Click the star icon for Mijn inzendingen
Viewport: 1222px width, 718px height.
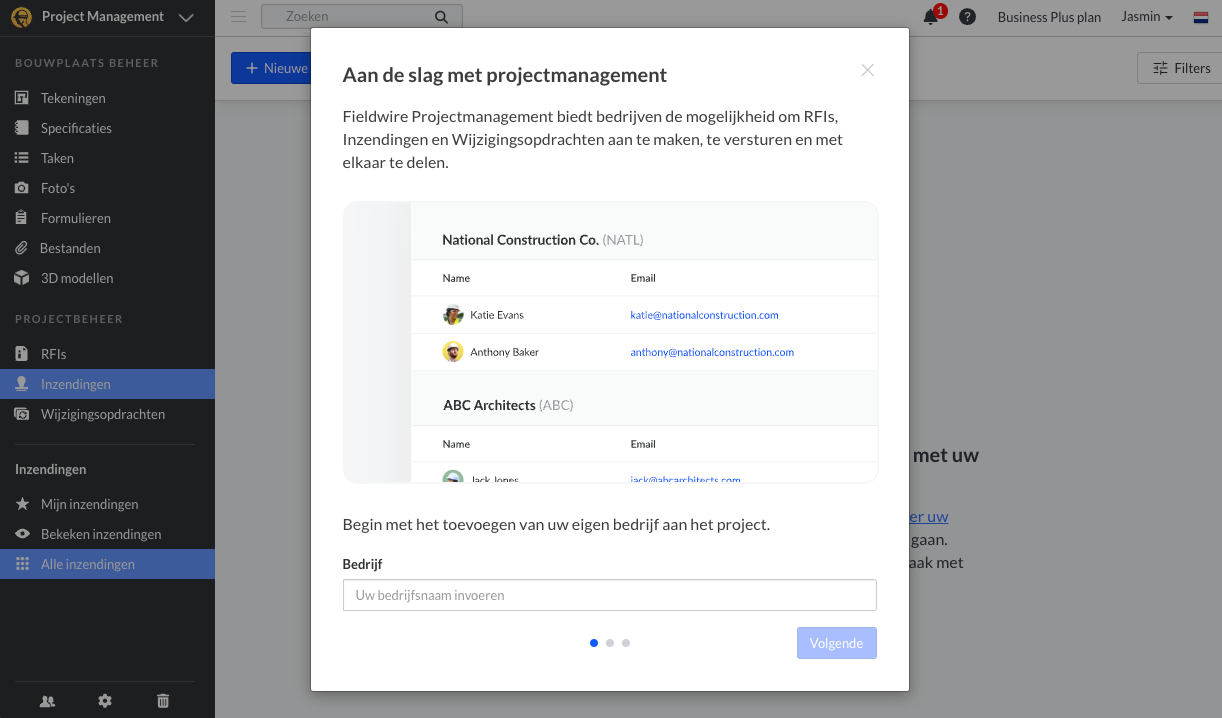point(22,504)
